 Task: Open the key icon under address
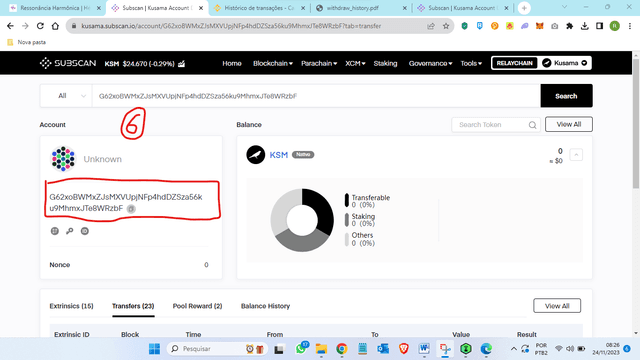[70, 231]
